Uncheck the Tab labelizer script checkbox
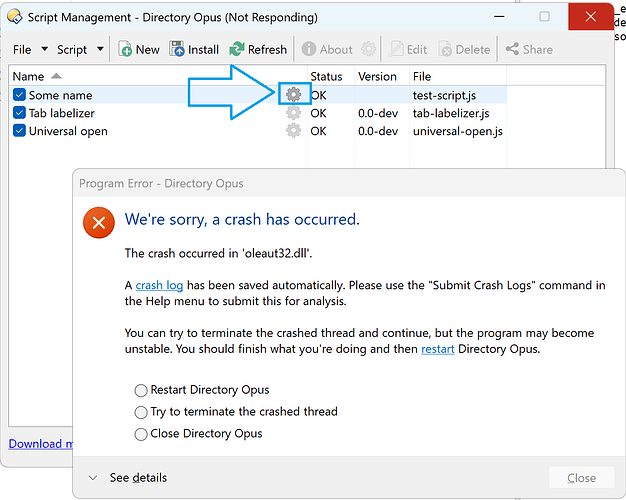Image resolution: width=626 pixels, height=500 pixels. pyautogui.click(x=19, y=113)
